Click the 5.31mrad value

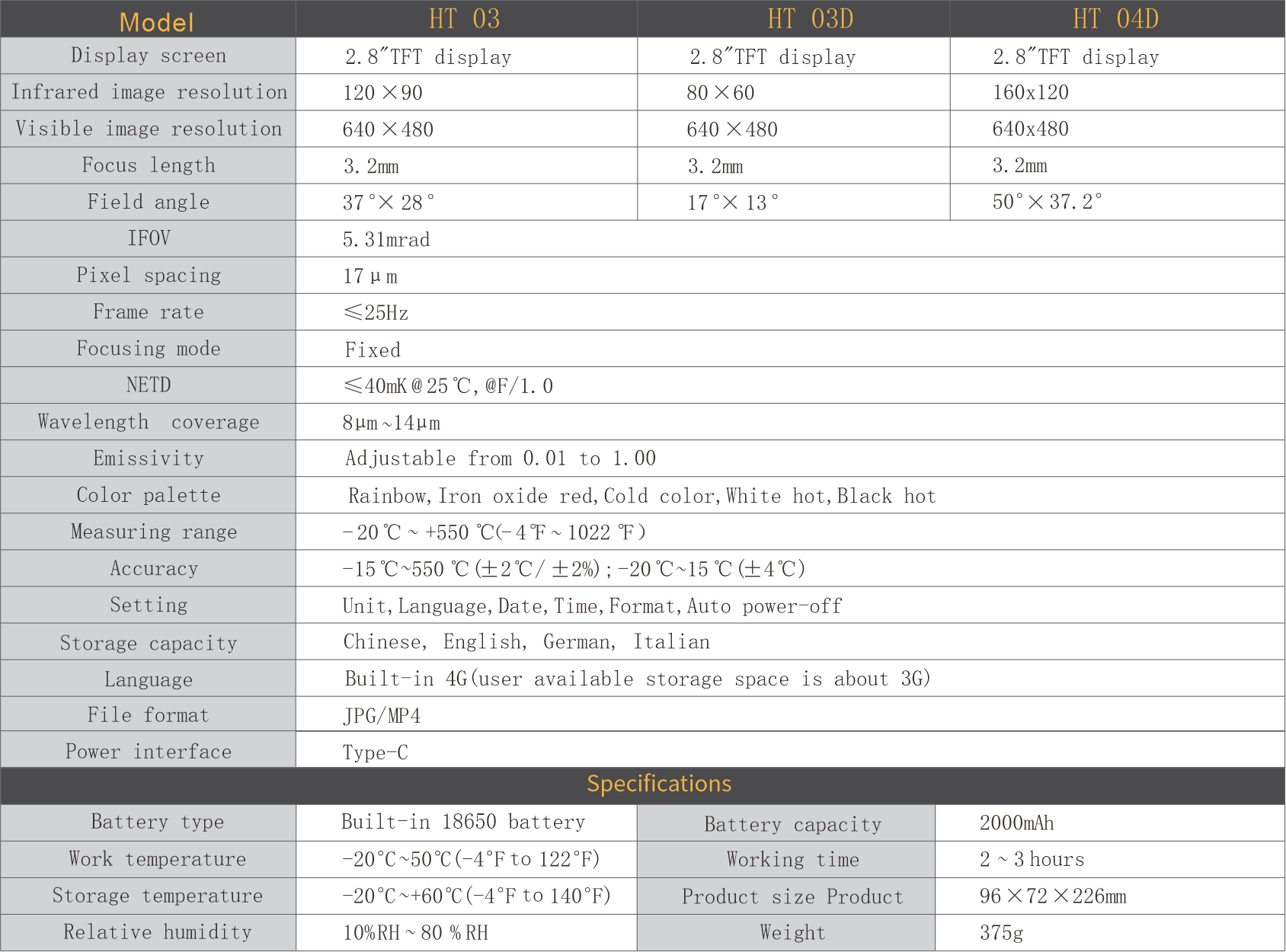(386, 240)
